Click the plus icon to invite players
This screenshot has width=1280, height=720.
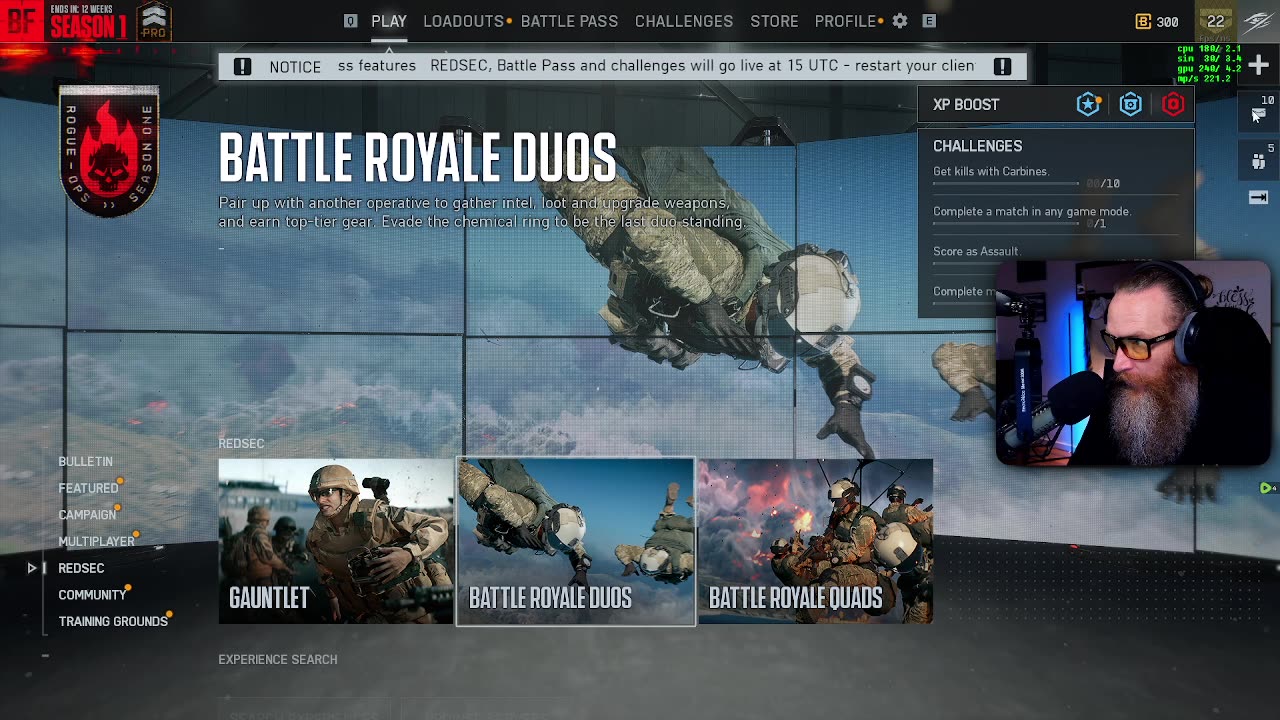click(1258, 66)
